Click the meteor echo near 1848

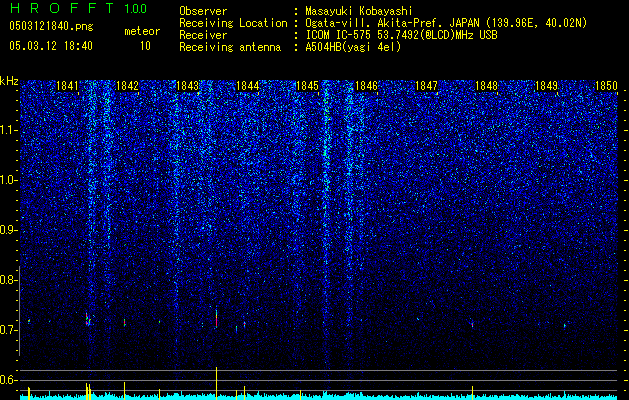click(x=473, y=324)
